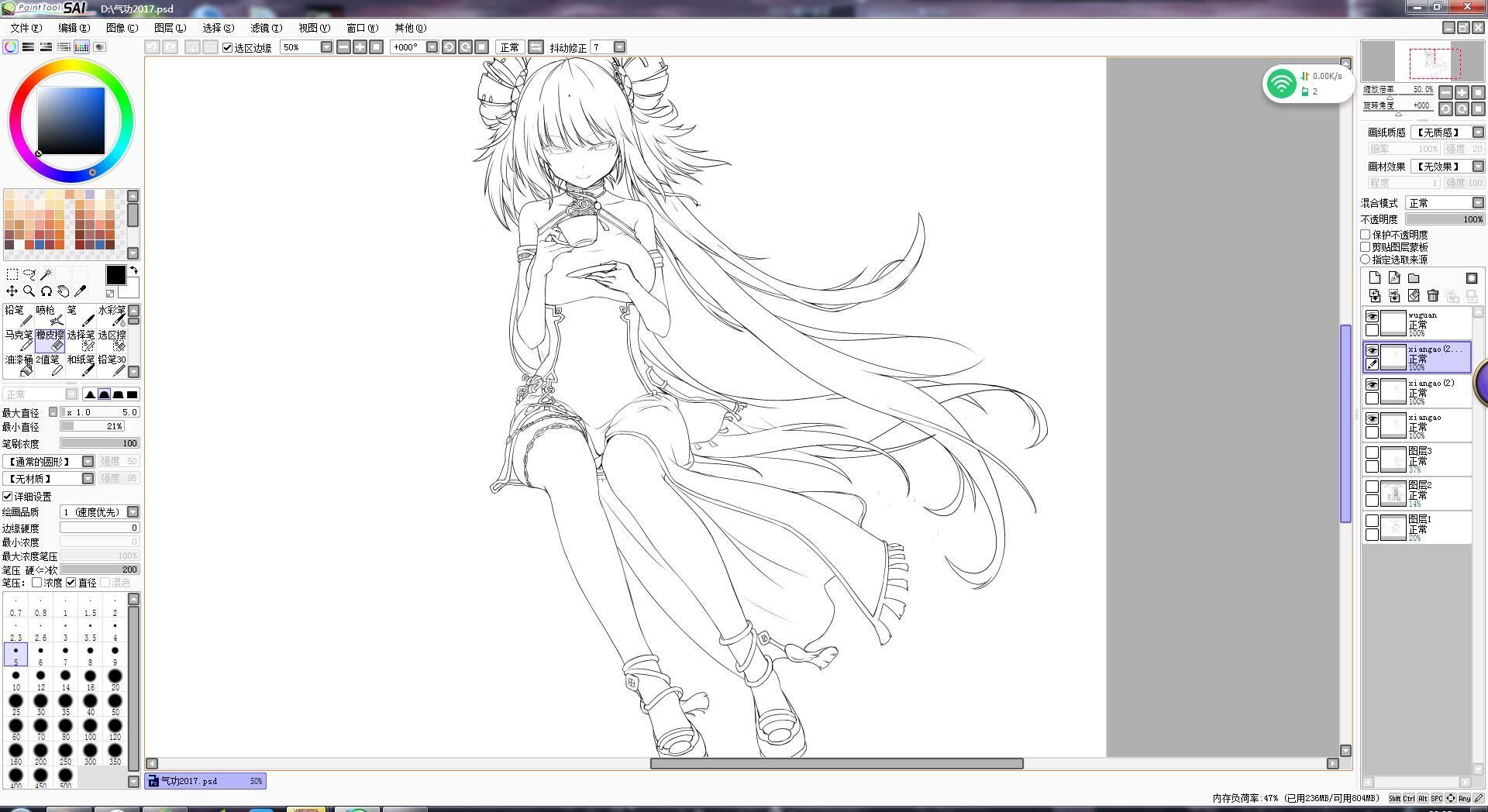Open the 绘画品质 quality dropdown
The width and height of the screenshot is (1488, 812).
(133, 512)
